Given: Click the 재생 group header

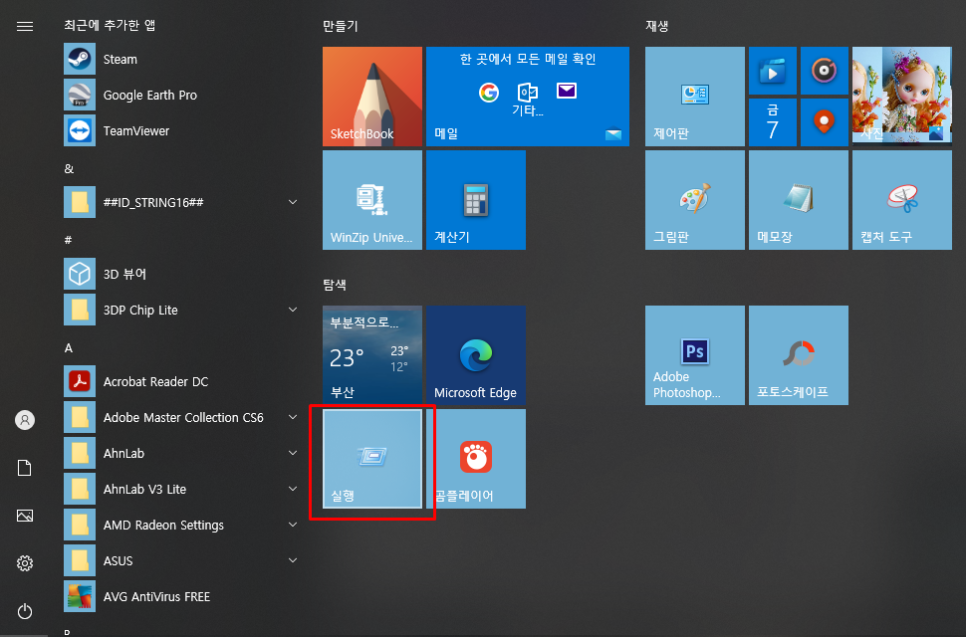Looking at the screenshot, I should tap(657, 26).
